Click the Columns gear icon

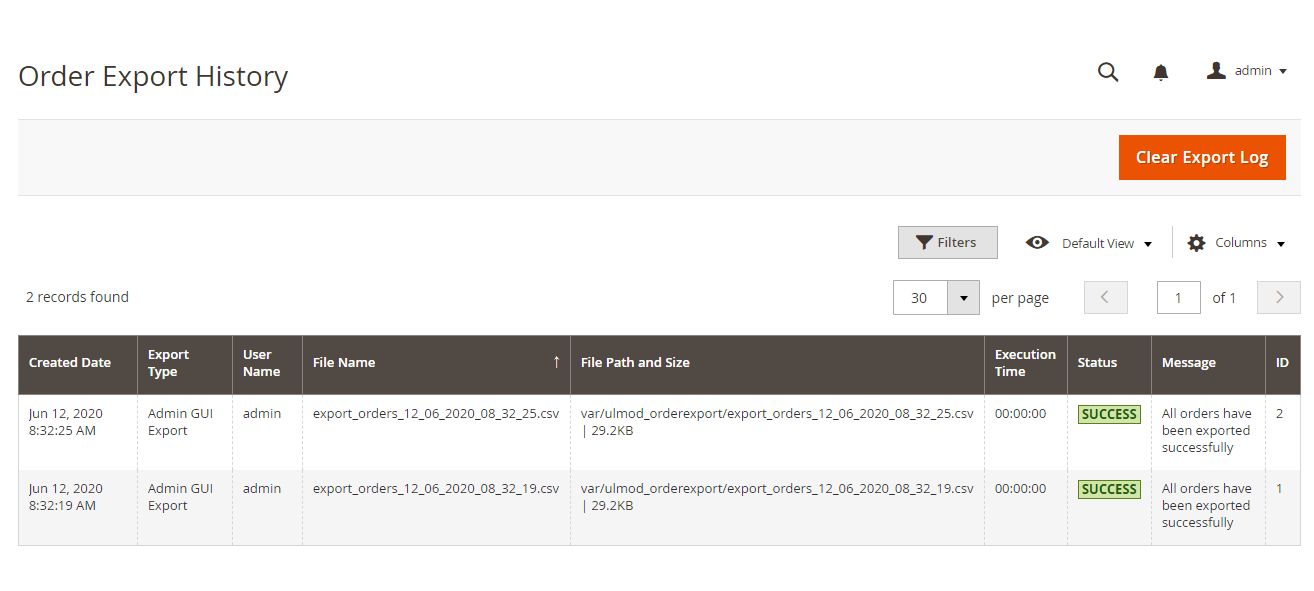tap(1196, 243)
